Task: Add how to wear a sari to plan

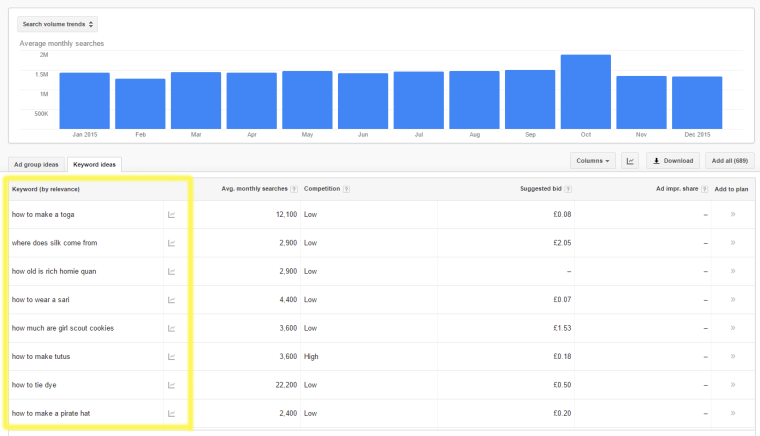Action: (733, 299)
